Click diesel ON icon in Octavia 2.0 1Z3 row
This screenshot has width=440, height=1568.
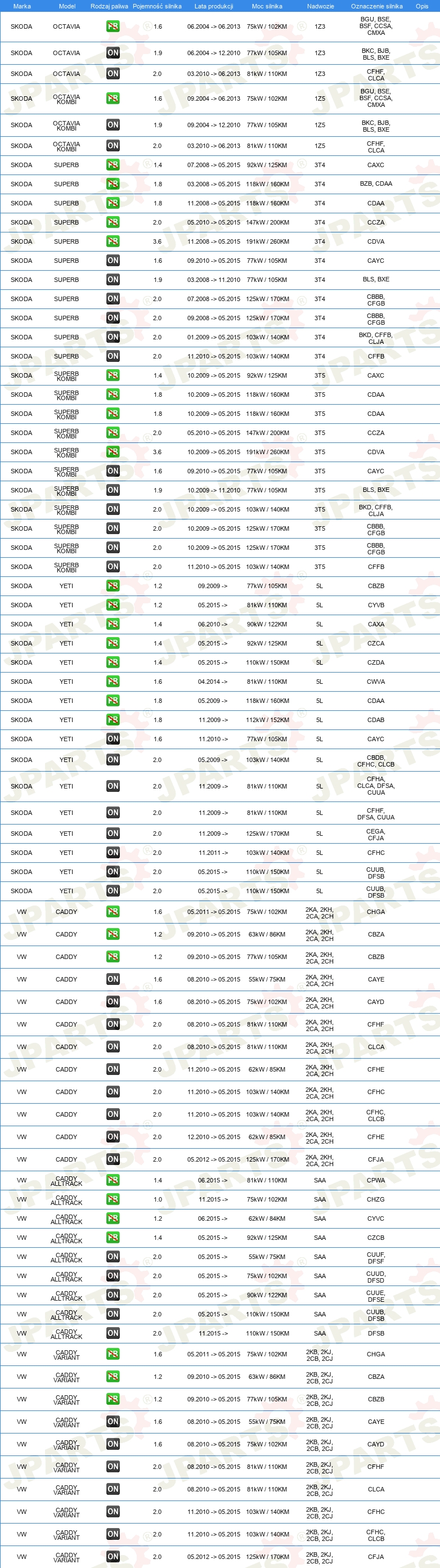[113, 74]
